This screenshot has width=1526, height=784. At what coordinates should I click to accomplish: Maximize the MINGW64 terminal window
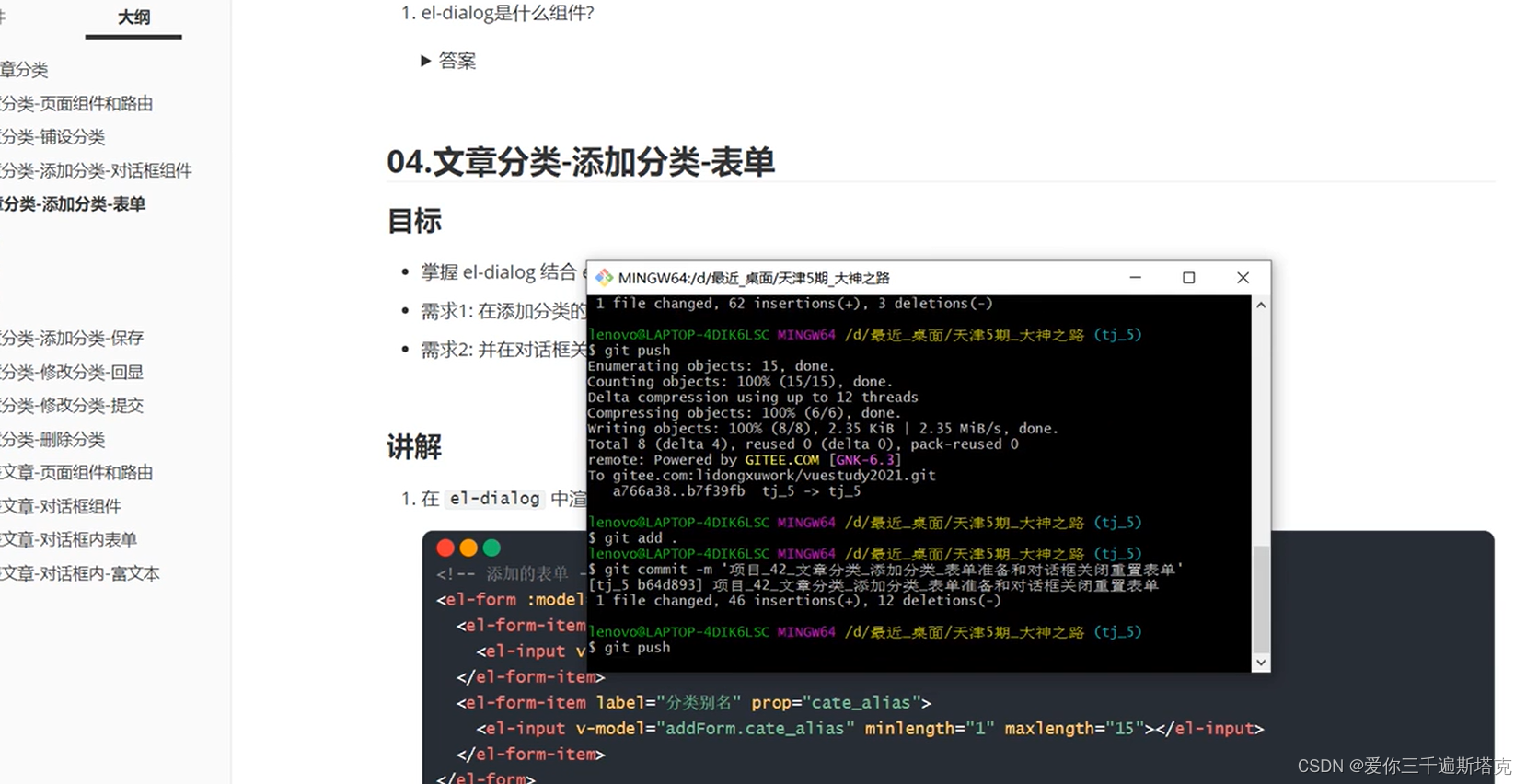point(1188,278)
